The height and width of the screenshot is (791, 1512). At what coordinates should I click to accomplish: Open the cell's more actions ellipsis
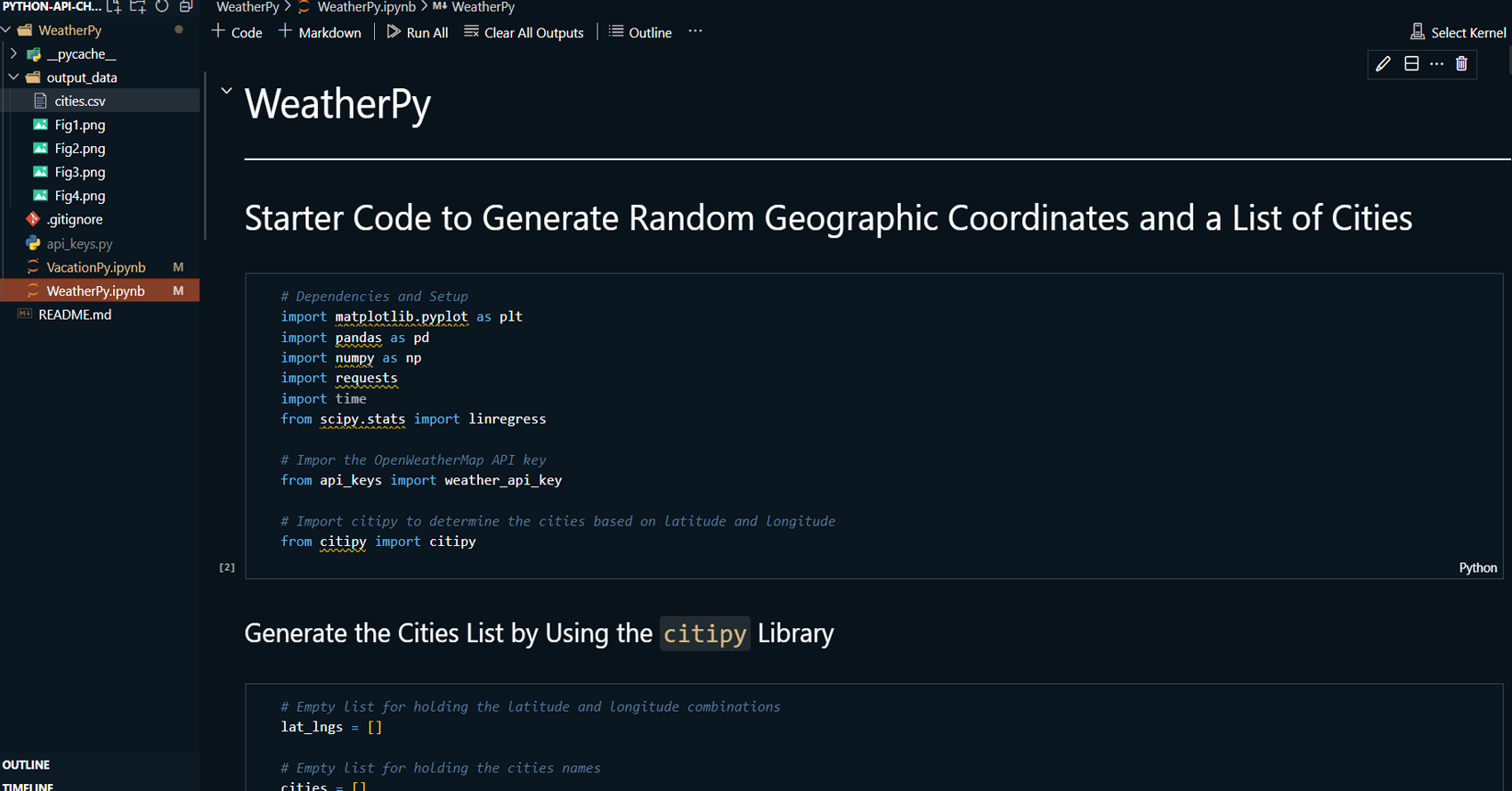[1436, 64]
